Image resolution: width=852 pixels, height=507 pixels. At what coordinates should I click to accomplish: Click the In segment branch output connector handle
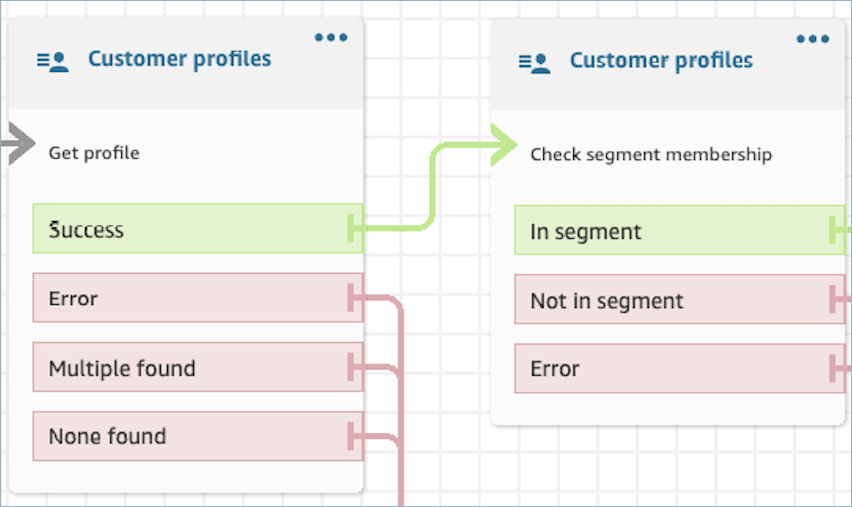click(835, 232)
